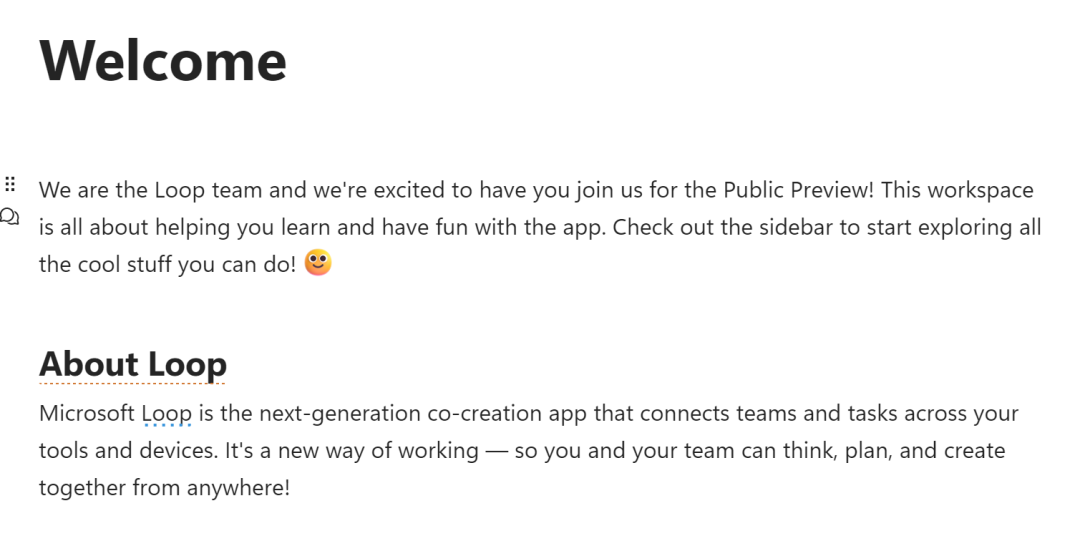Click the "Welcome" page title
This screenshot has width=1080, height=536.
point(163,60)
